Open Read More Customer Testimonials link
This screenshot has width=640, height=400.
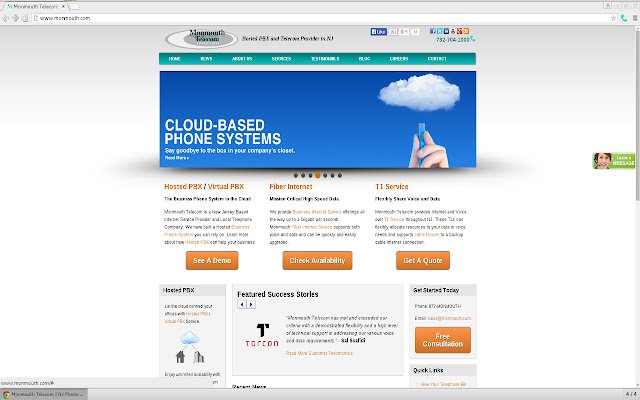pyautogui.click(x=319, y=353)
